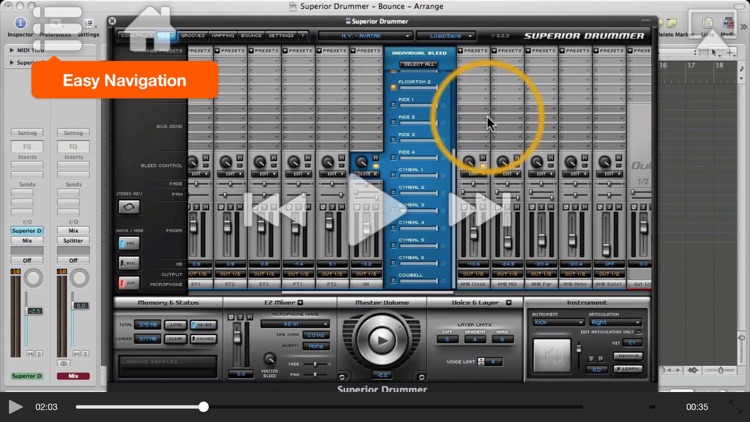Screen dimensions: 750x422
Task: Toggle the Show/Hide MIC button
Action: coord(129,244)
